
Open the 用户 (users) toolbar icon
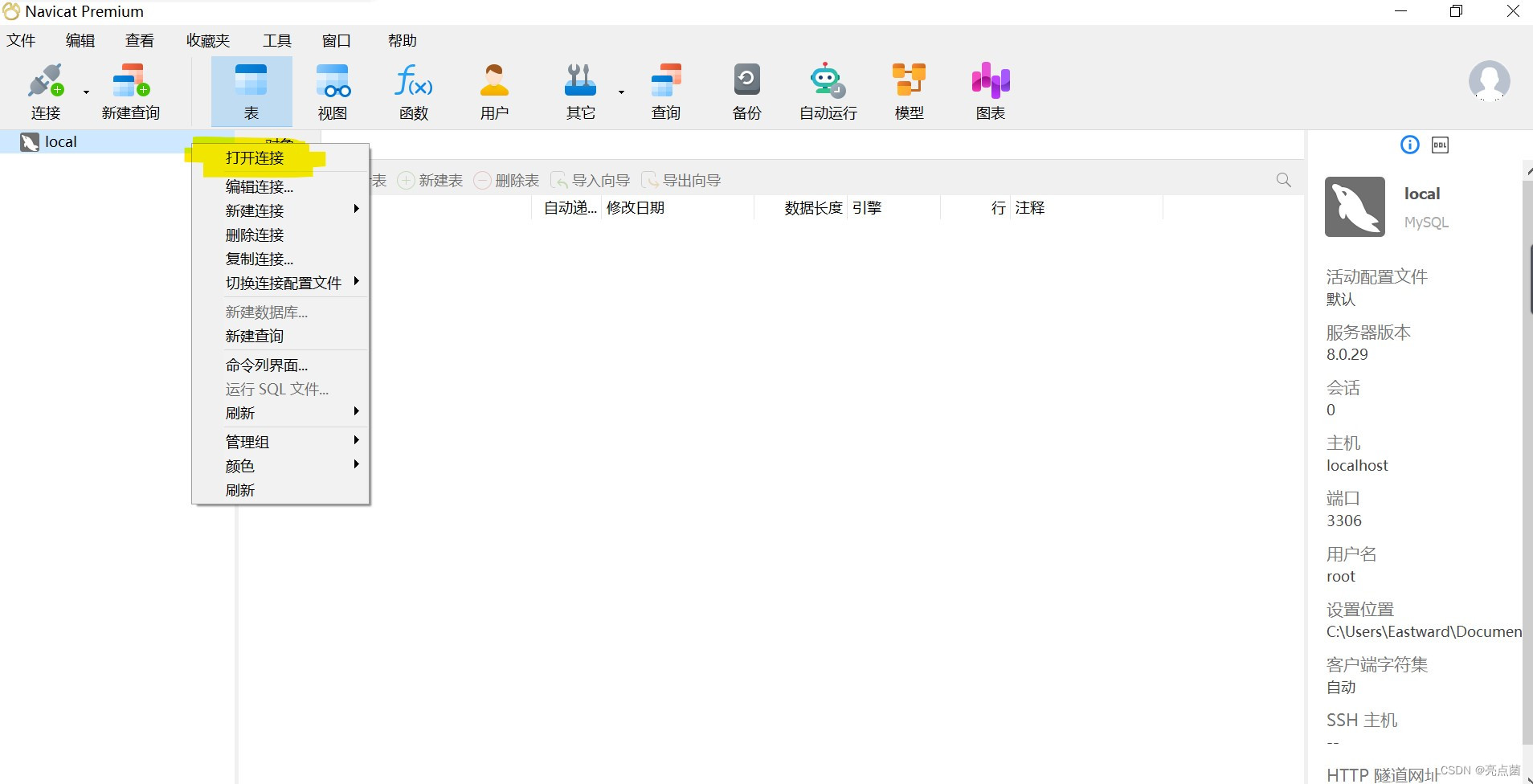[x=495, y=91]
